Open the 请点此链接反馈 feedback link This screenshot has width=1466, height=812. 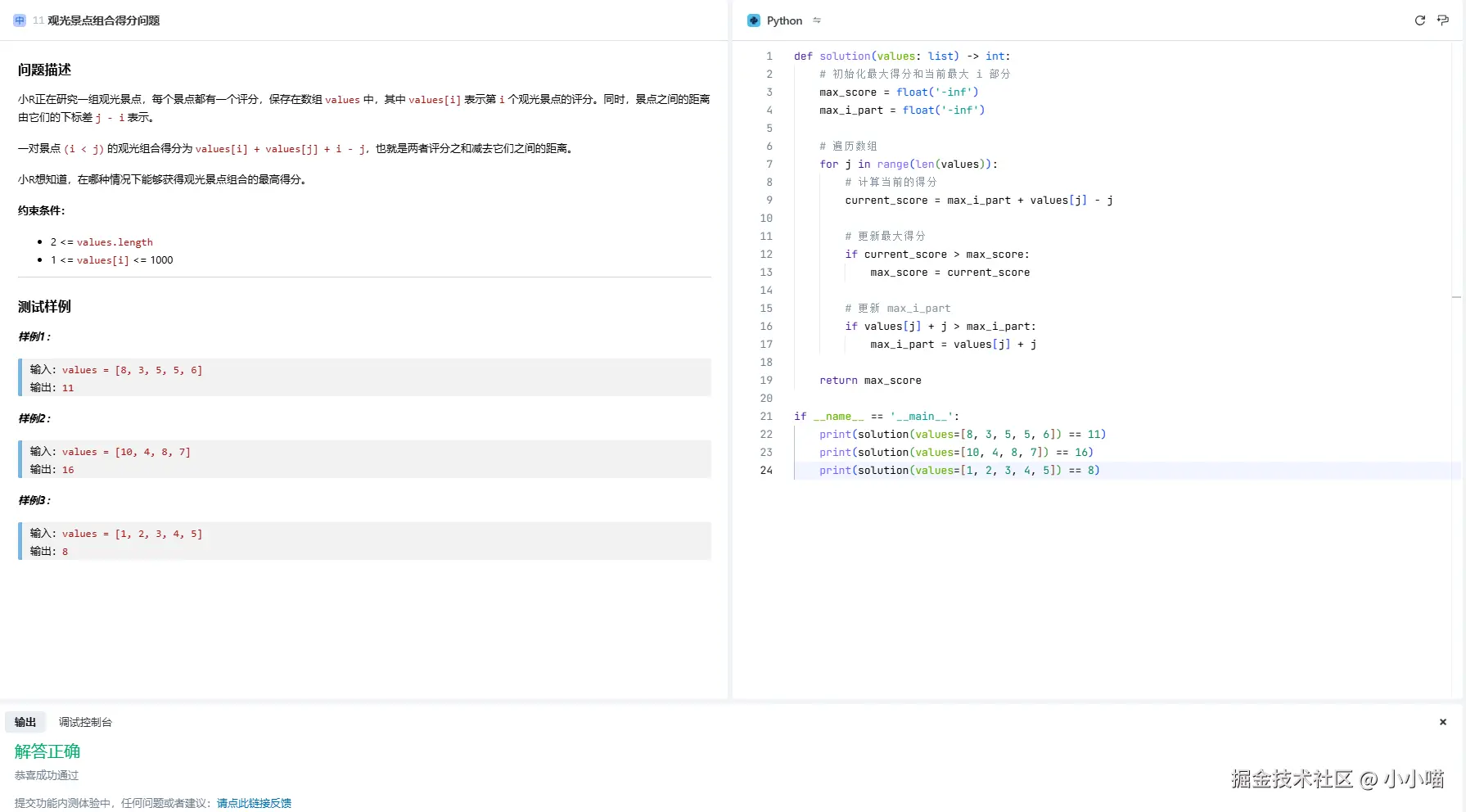[x=254, y=803]
